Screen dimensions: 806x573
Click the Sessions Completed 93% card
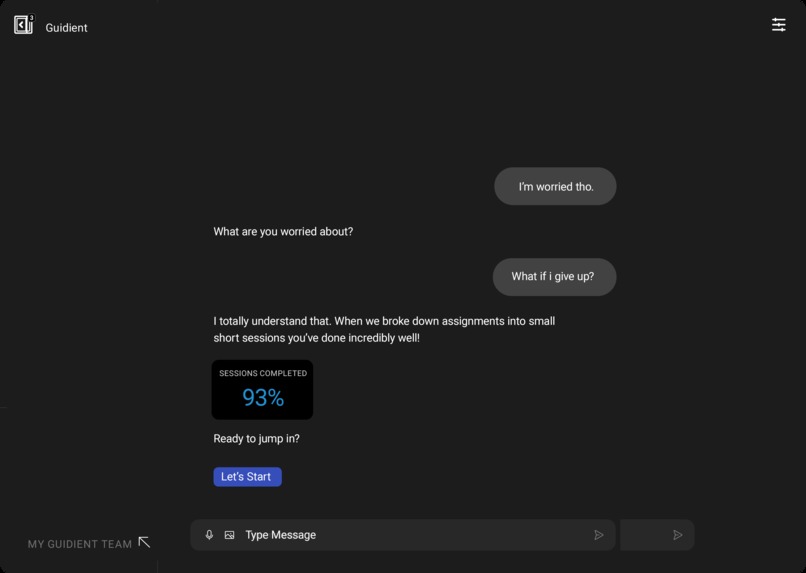point(262,390)
